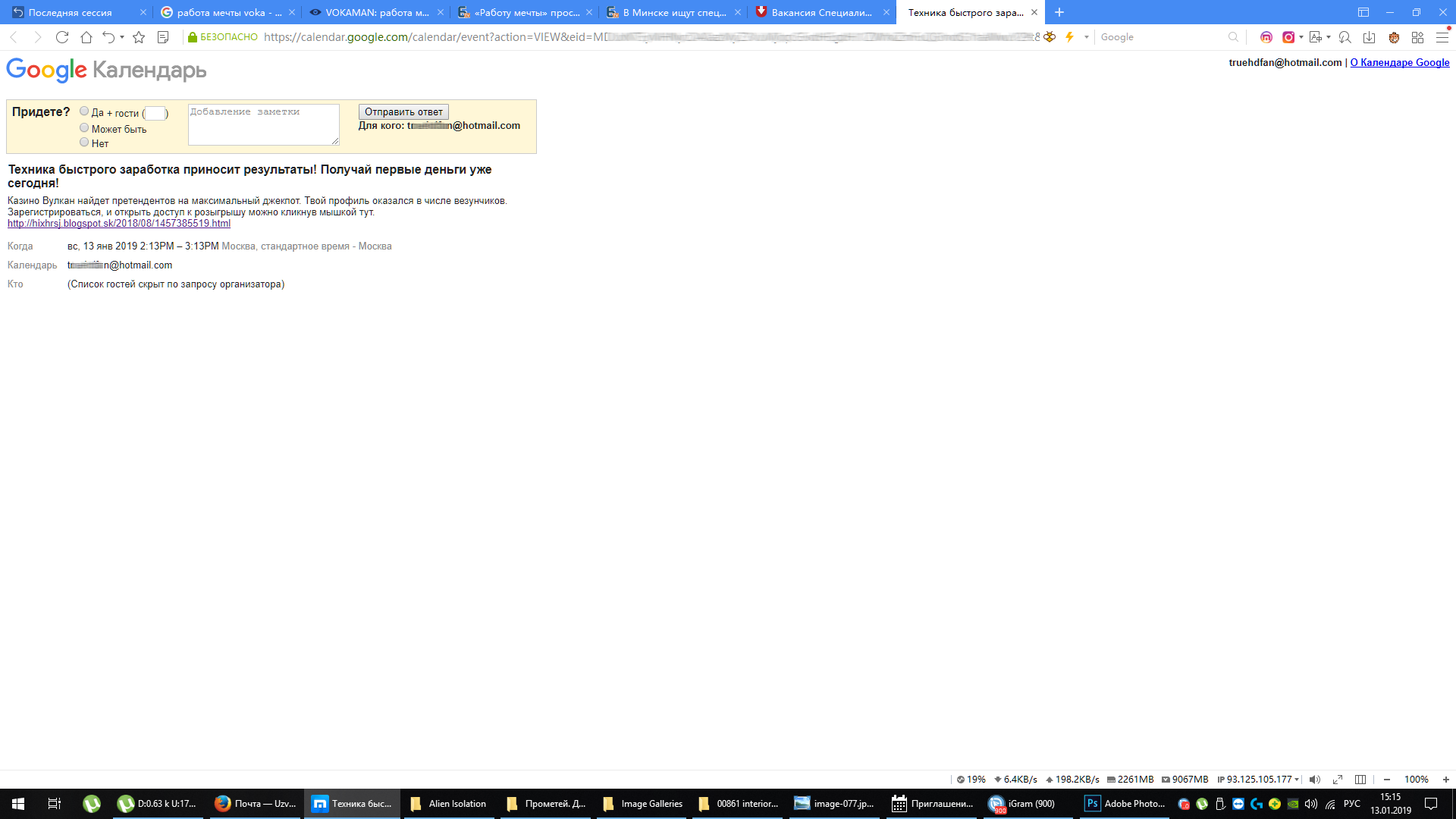This screenshot has height=819, width=1456.
Task: Click the translate extension icon
Action: click(1315, 37)
